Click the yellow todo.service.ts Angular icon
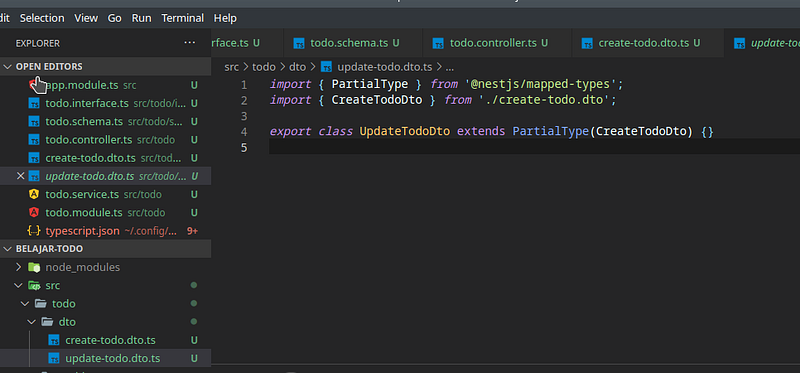Screen dimensions: 800x373 (x=34, y=194)
